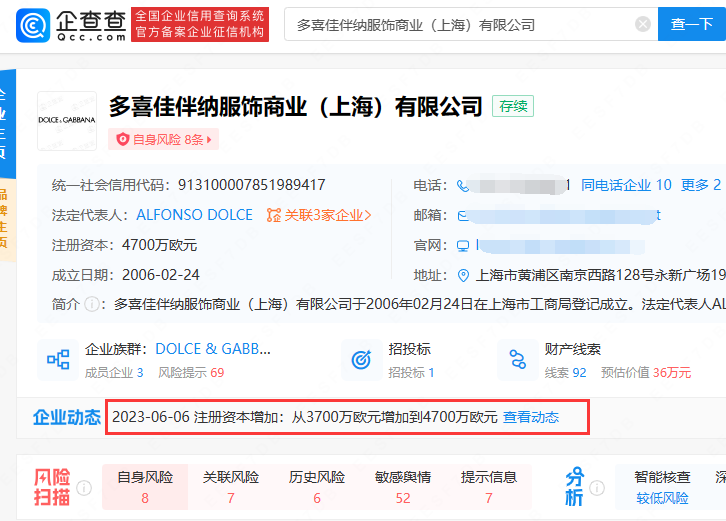726x521 pixels.
Task: Open 智能核查 较低风险 item
Action: pos(662,487)
